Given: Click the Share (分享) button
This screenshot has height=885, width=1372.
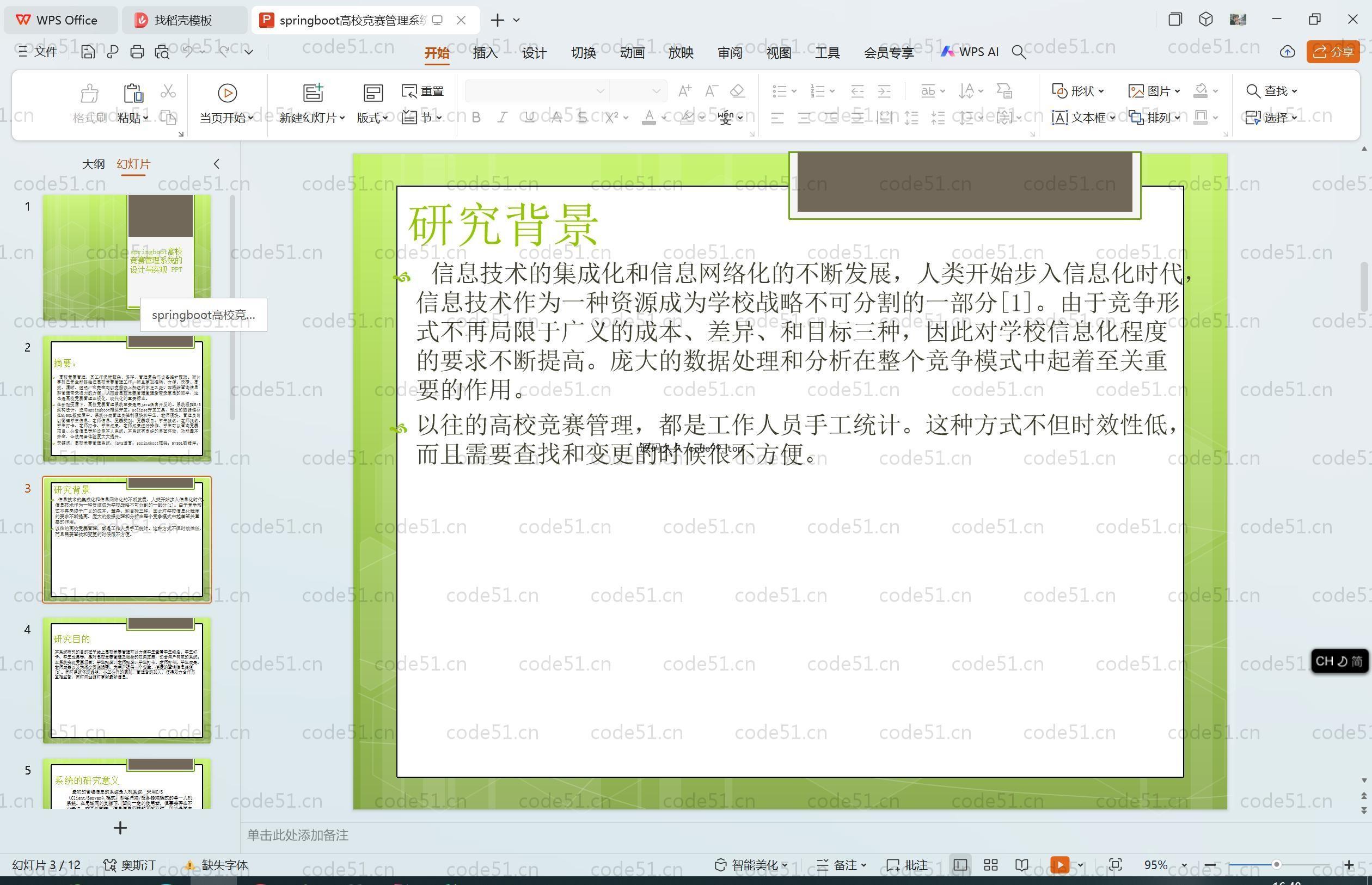Looking at the screenshot, I should (x=1333, y=52).
